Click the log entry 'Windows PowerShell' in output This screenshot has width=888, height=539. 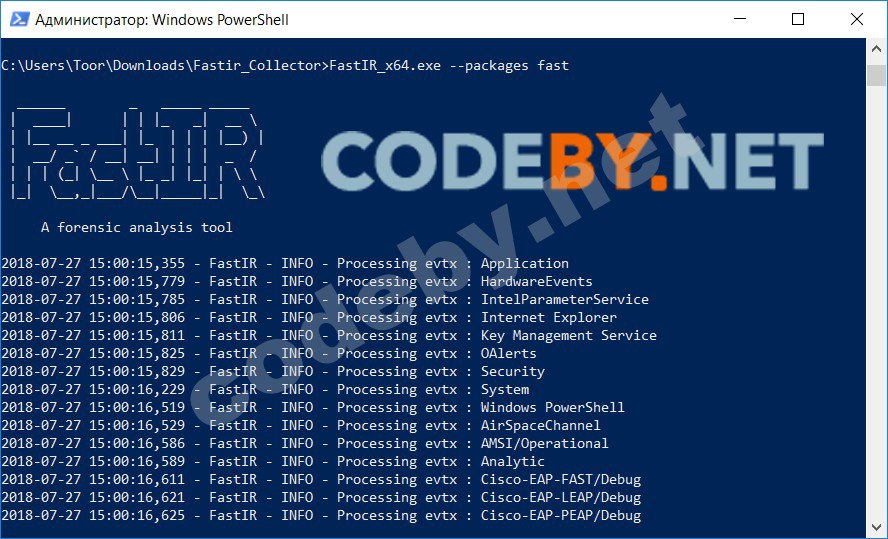click(x=553, y=408)
